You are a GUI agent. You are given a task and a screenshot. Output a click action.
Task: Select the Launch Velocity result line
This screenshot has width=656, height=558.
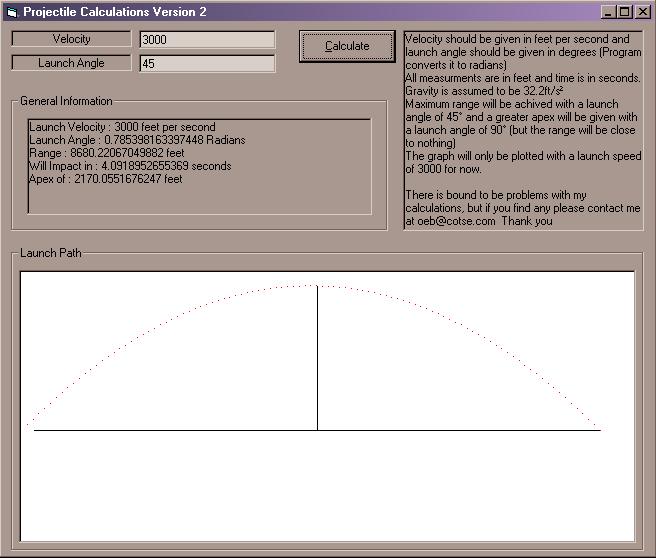tap(122, 128)
